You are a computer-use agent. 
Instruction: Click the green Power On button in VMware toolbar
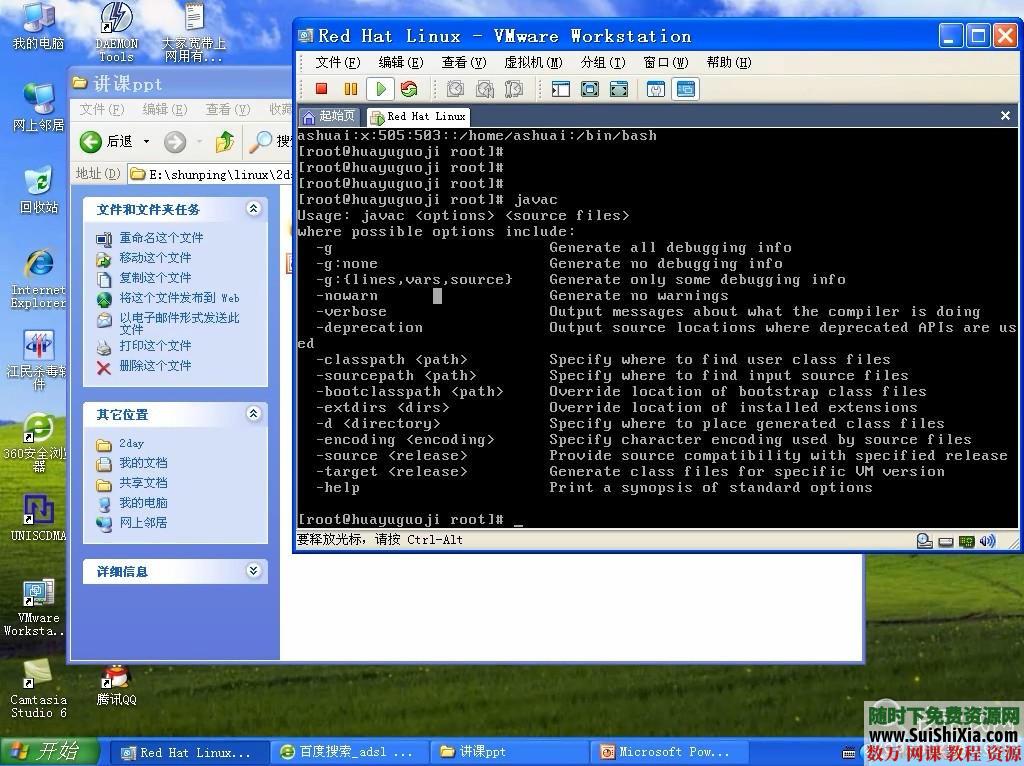[x=381, y=89]
